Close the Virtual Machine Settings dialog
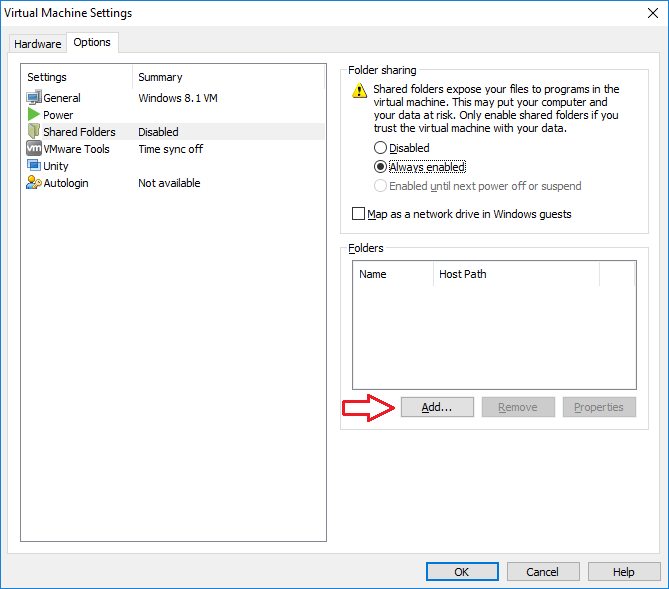 coord(653,13)
